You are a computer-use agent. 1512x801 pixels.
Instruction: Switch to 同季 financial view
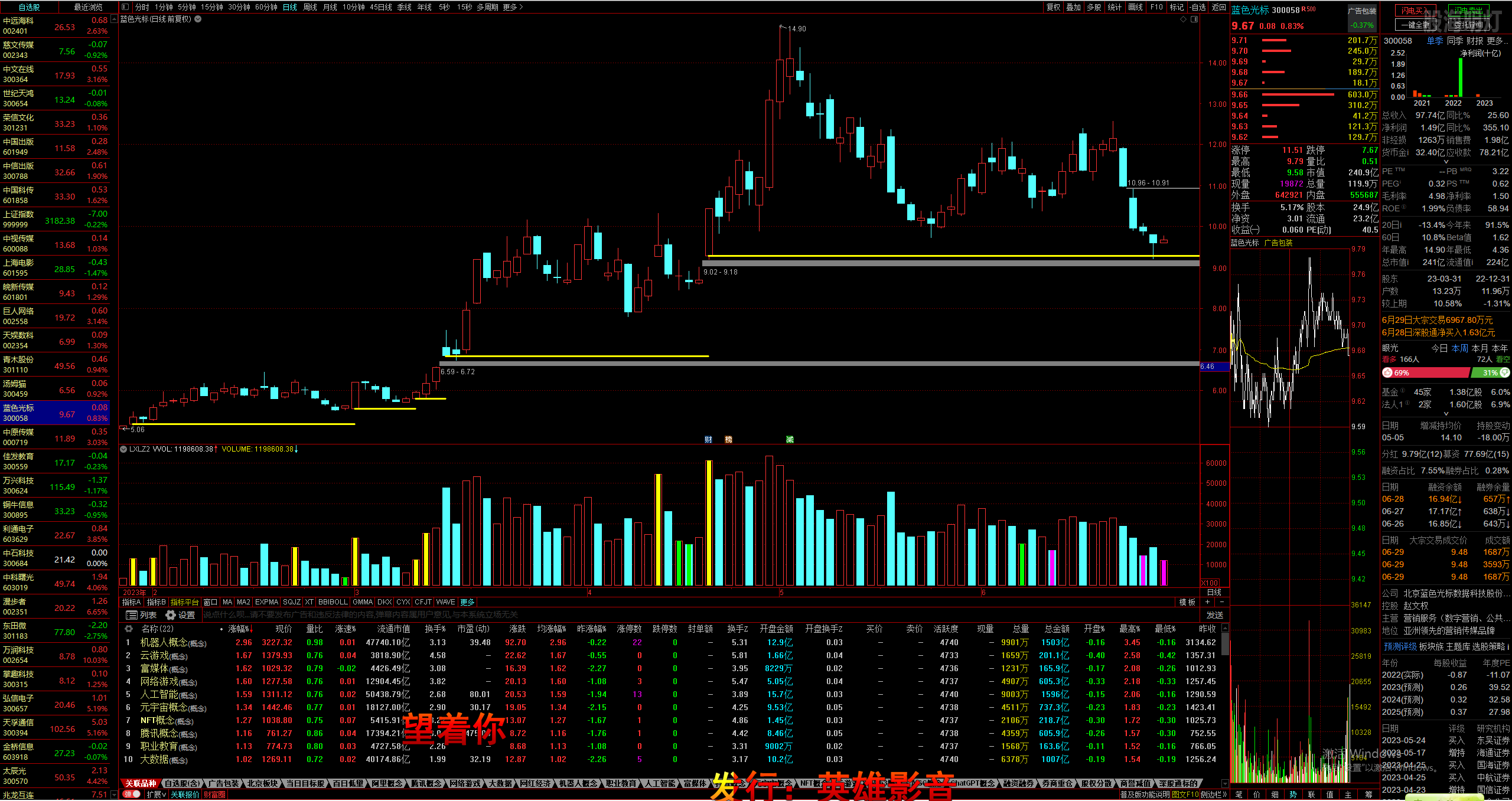tap(1455, 41)
